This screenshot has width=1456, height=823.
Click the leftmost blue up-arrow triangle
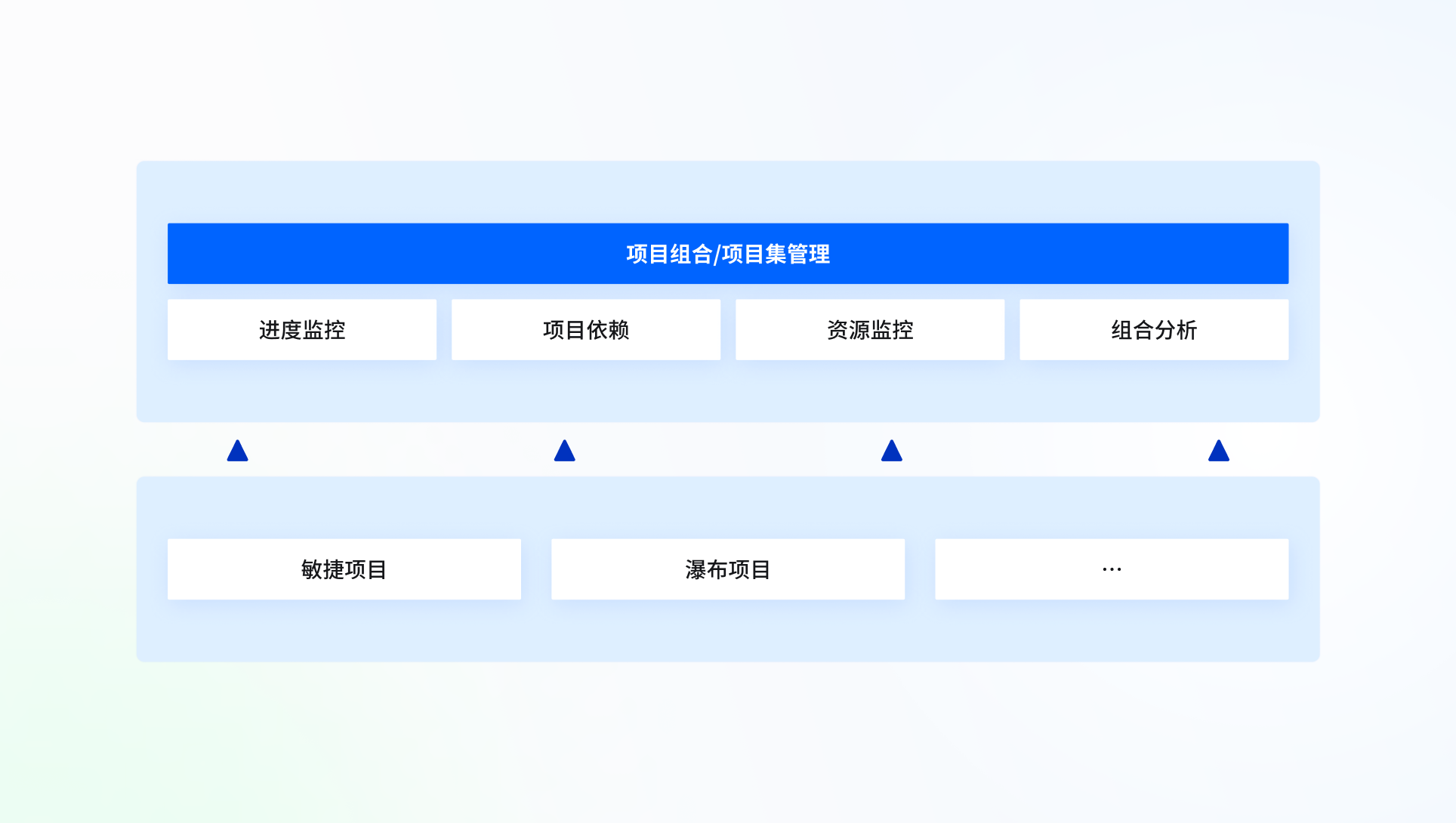pos(237,452)
